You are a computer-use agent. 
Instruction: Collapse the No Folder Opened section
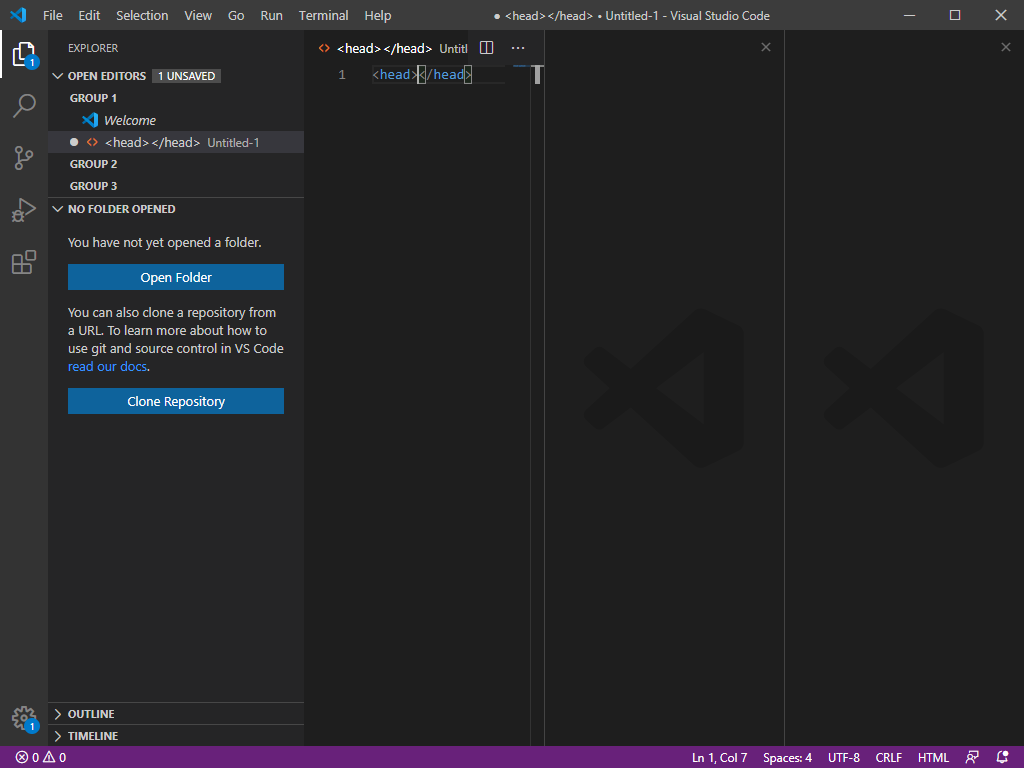pos(57,209)
